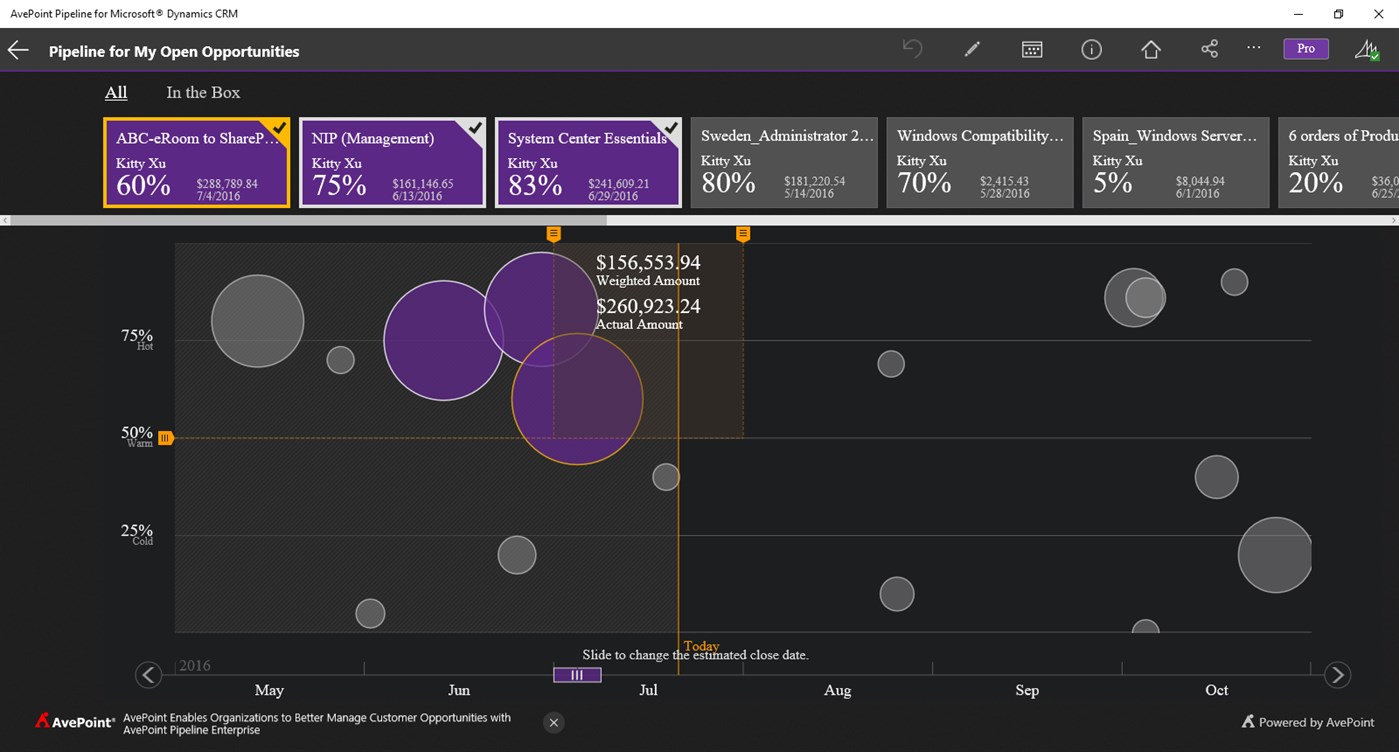Deselect the System Center Essentials checkmark
The image size is (1399, 752).
pyautogui.click(x=669, y=129)
